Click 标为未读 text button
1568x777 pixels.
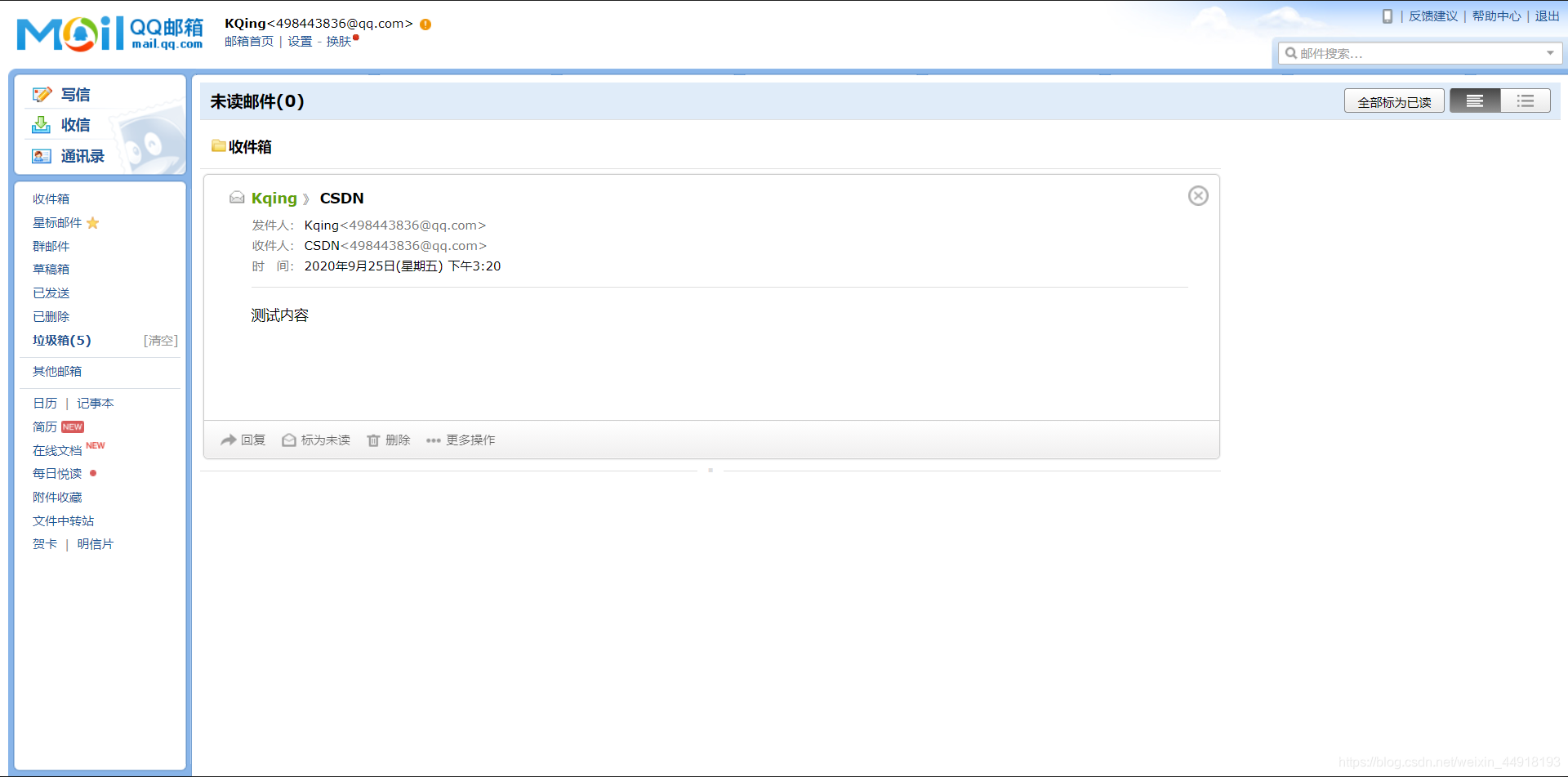326,440
